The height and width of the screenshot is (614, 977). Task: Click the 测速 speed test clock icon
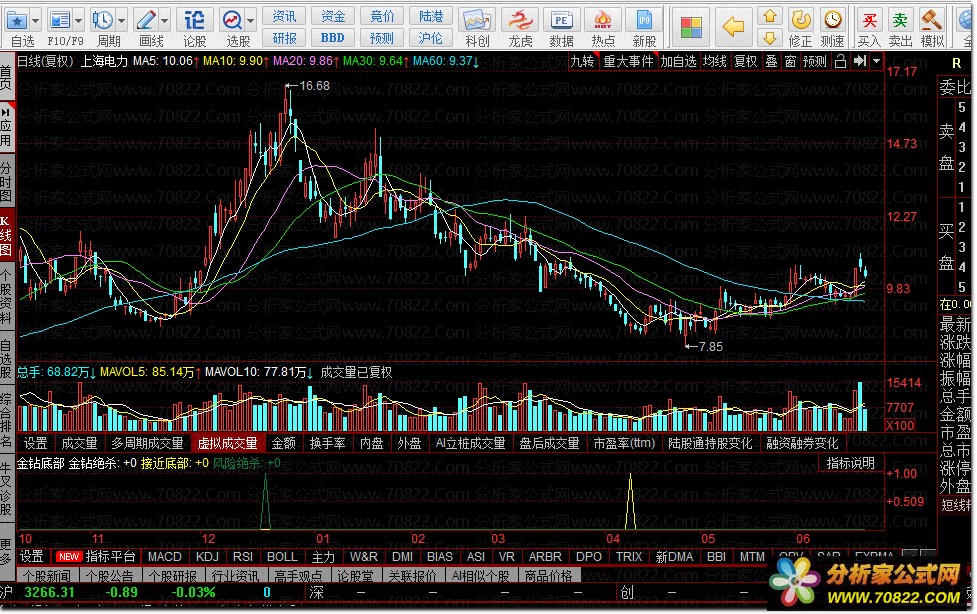[x=832, y=20]
